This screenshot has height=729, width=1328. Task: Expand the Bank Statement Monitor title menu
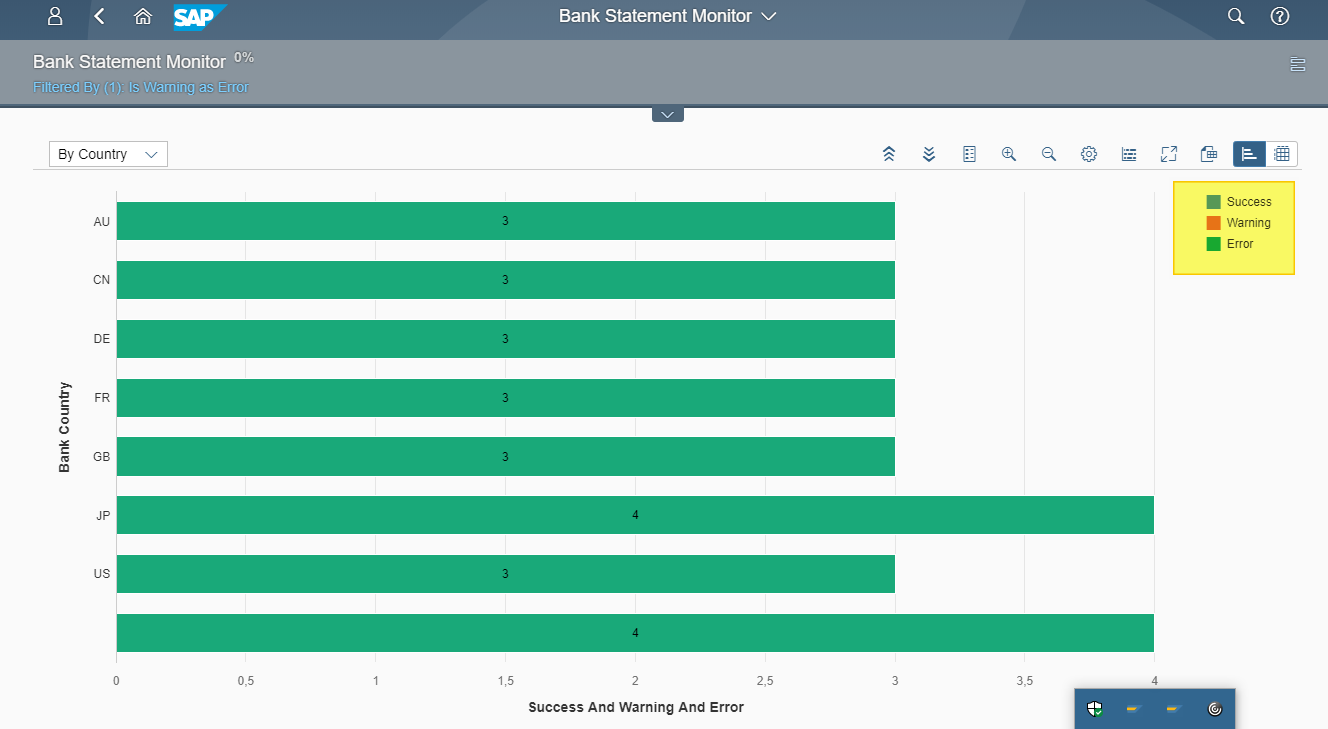pos(768,16)
